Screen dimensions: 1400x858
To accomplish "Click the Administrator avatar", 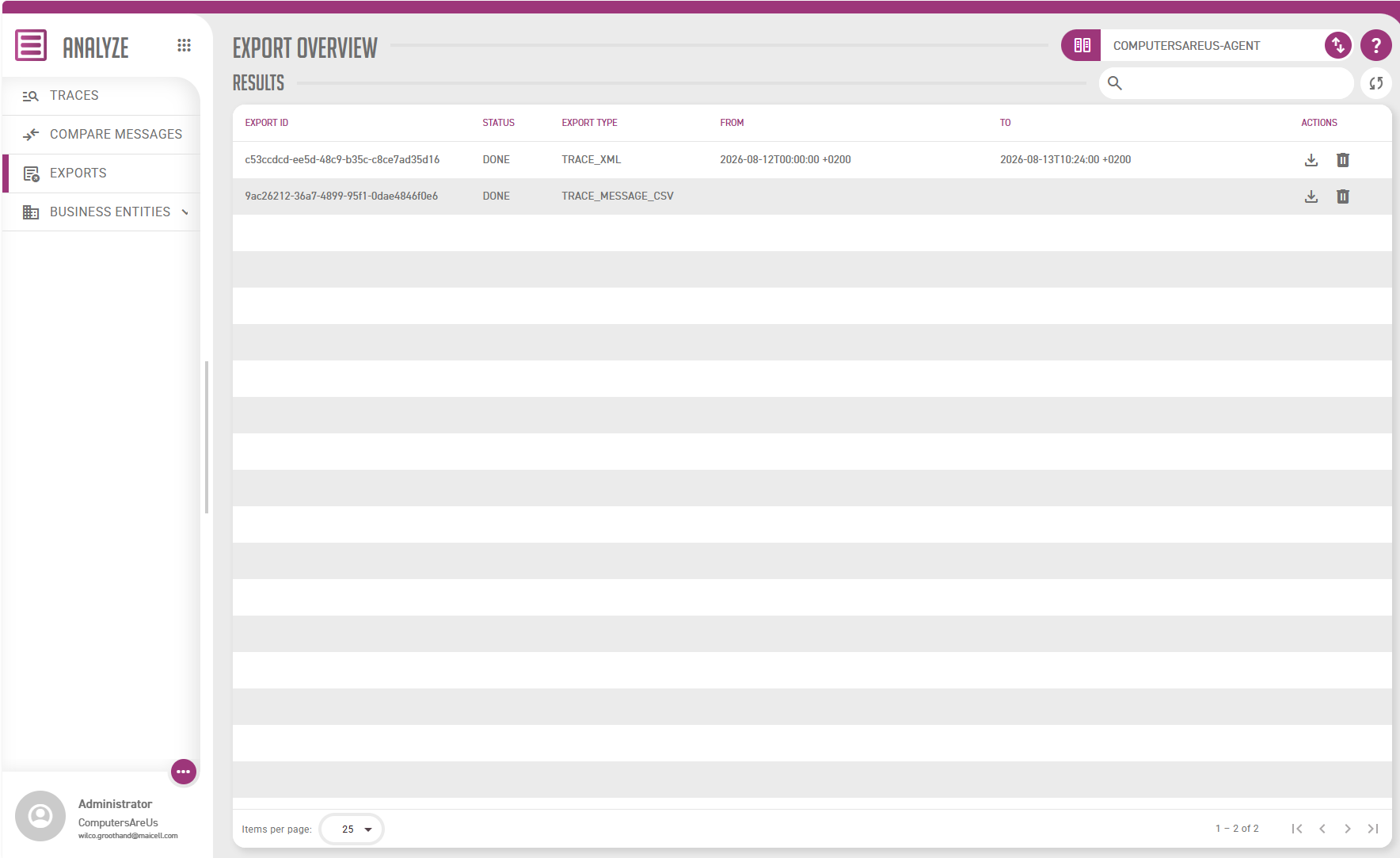I will [x=40, y=816].
